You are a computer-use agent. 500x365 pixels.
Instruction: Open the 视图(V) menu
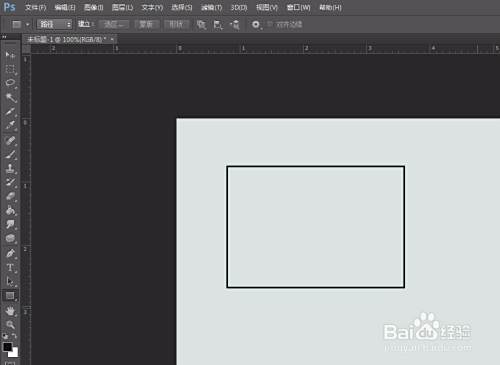click(x=267, y=7)
